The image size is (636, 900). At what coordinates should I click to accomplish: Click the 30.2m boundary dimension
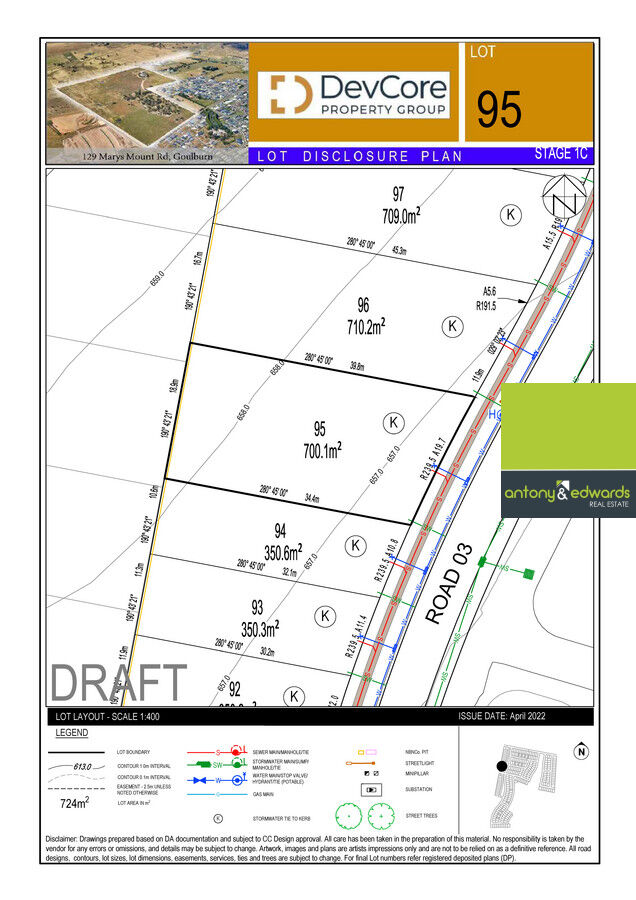(267, 651)
